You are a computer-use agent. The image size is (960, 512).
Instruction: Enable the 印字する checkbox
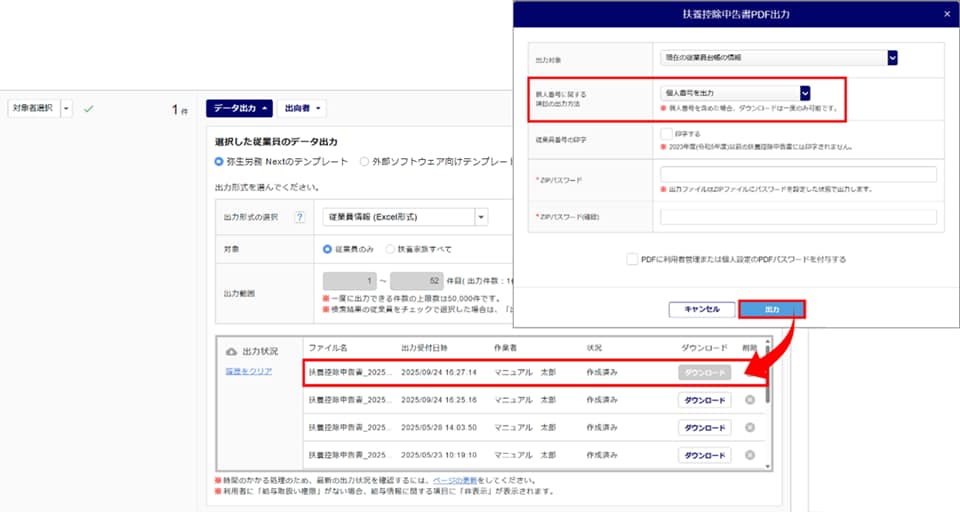click(x=666, y=132)
